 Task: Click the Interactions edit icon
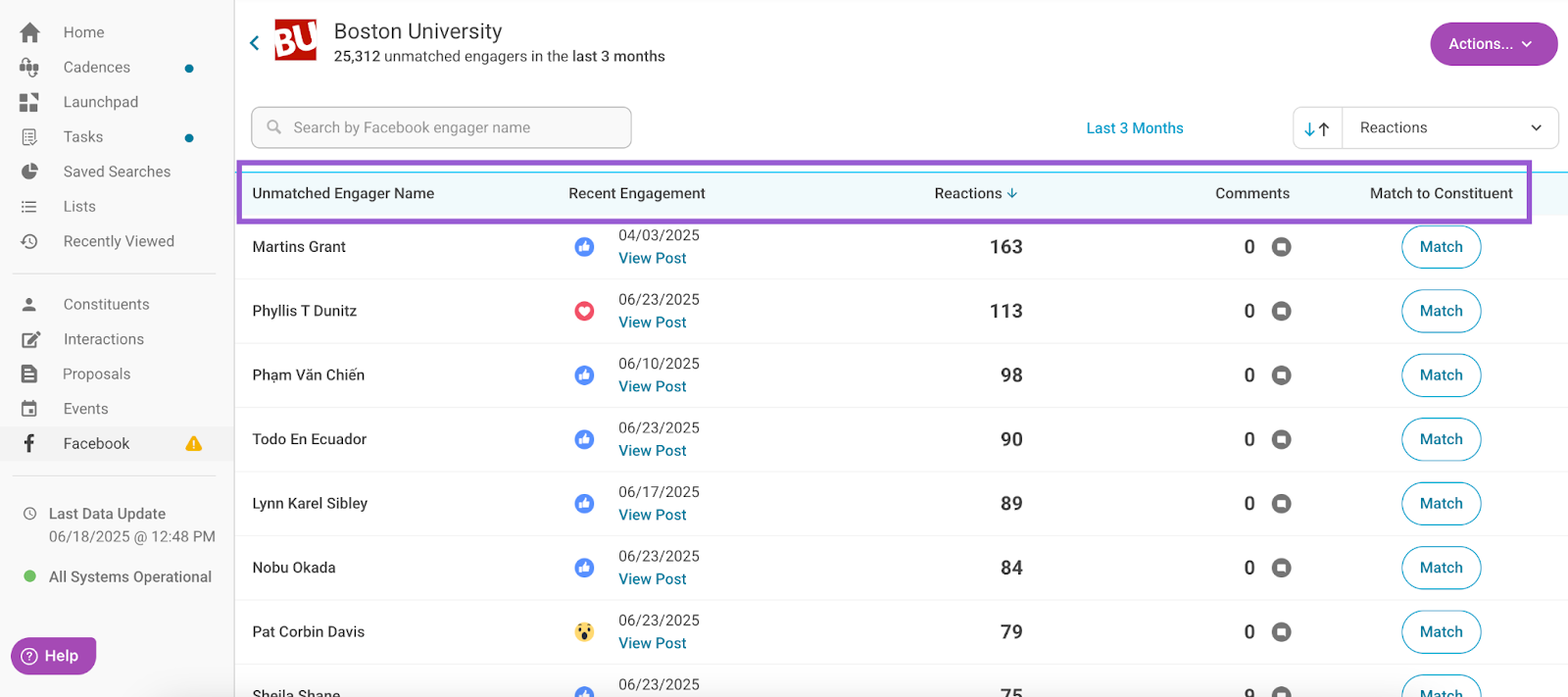[x=30, y=339]
